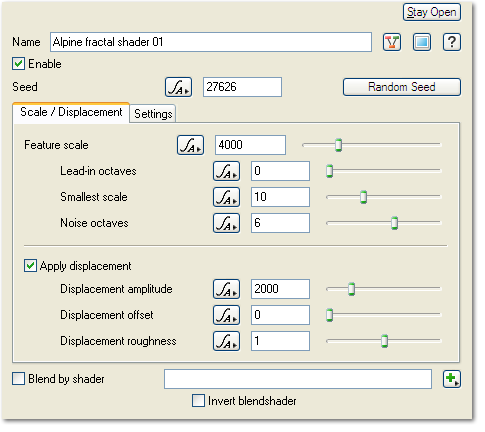485x432 pixels.
Task: Switch to the Settings tab
Action: tap(153, 114)
